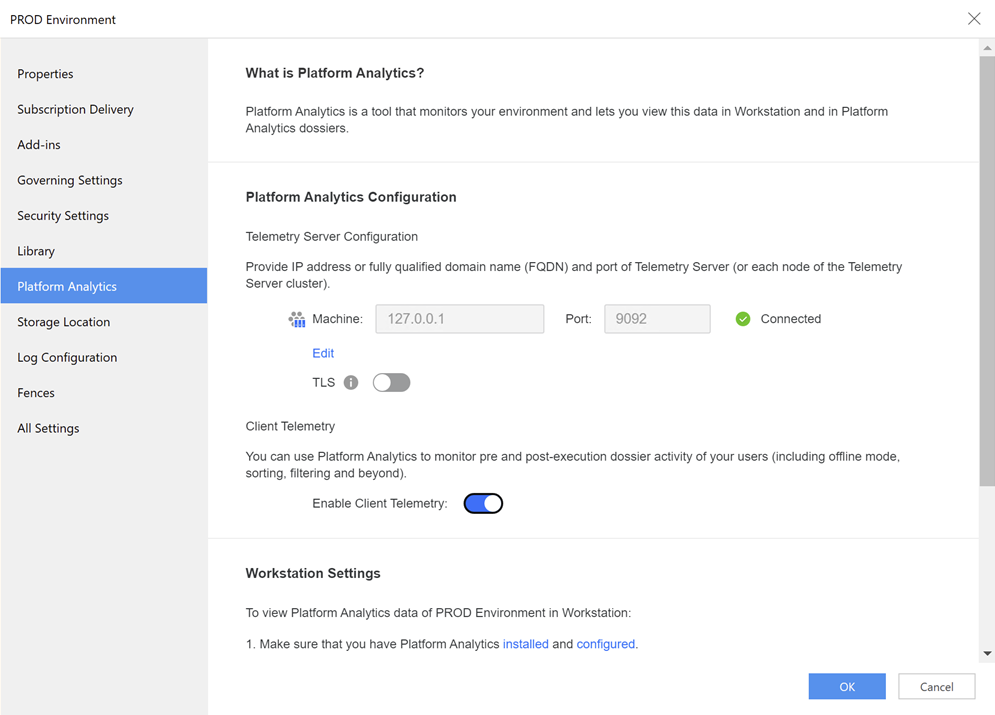
Task: Close the PROD Environment dialog
Action: pyautogui.click(x=974, y=19)
